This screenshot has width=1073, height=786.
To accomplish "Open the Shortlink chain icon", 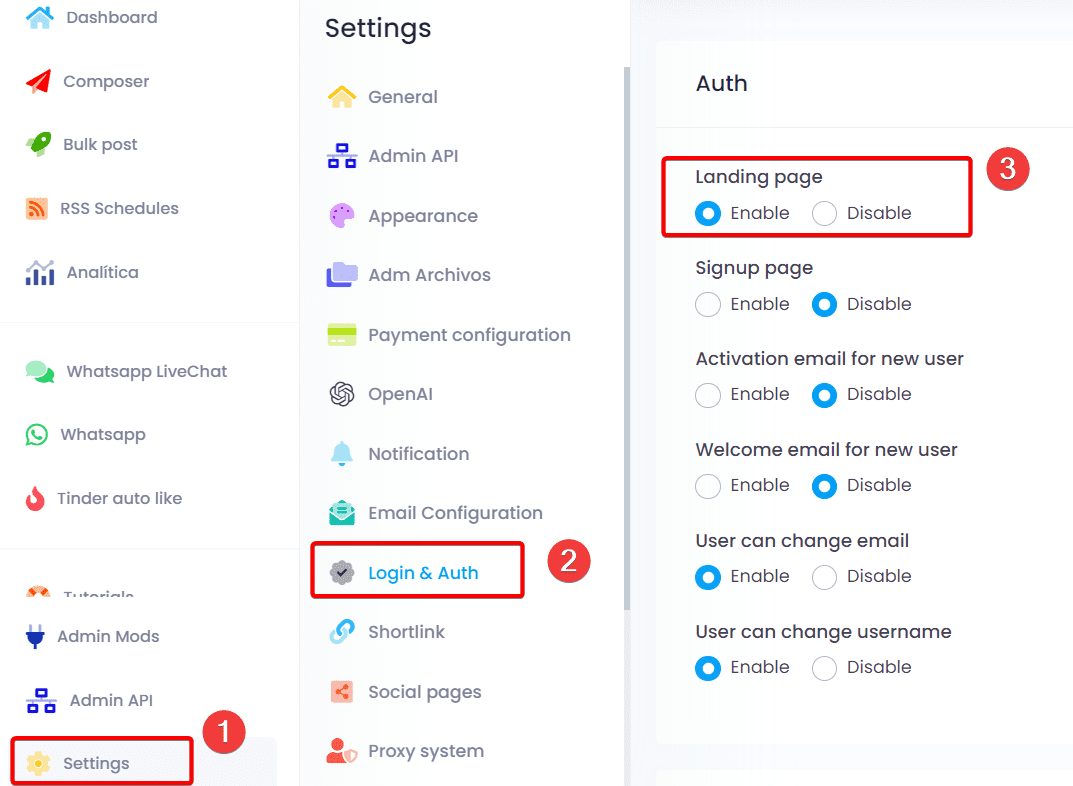I will click(x=342, y=632).
